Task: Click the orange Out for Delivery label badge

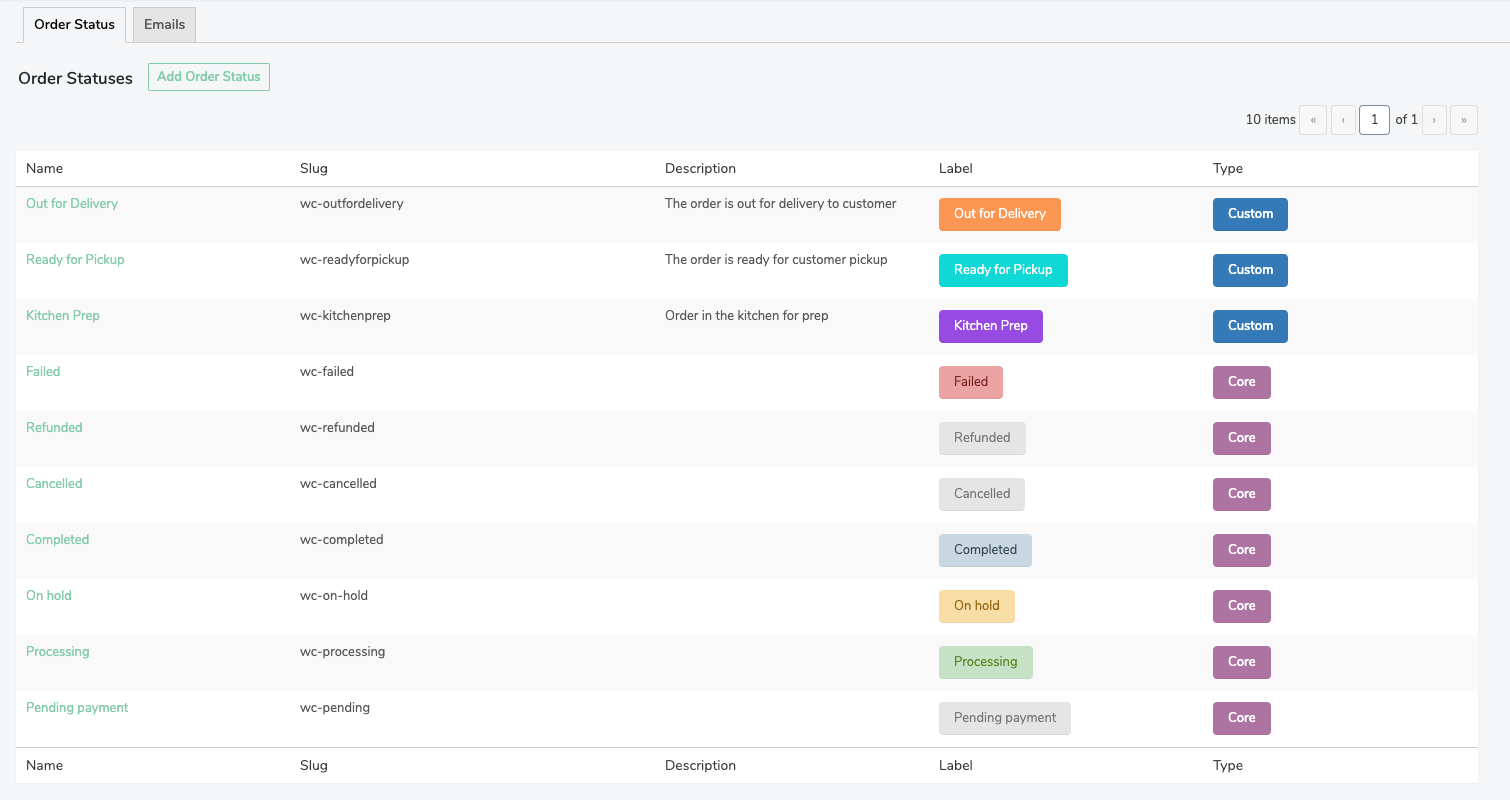Action: click(999, 213)
